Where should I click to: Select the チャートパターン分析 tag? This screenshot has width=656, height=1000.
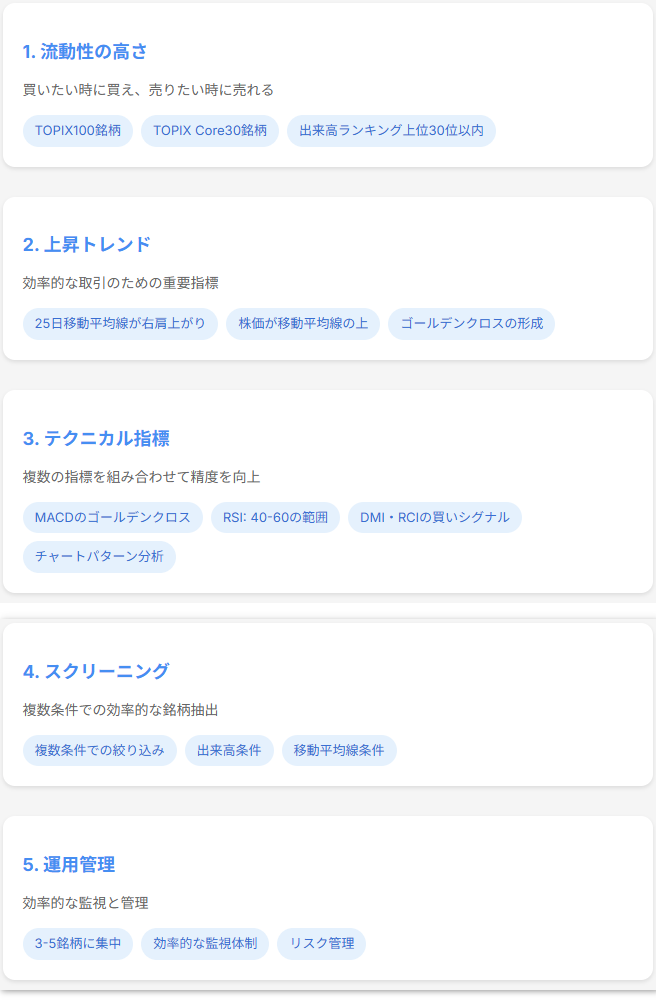pos(99,557)
